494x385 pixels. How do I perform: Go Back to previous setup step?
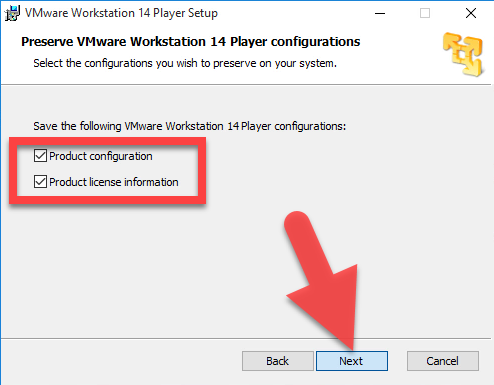point(278,361)
